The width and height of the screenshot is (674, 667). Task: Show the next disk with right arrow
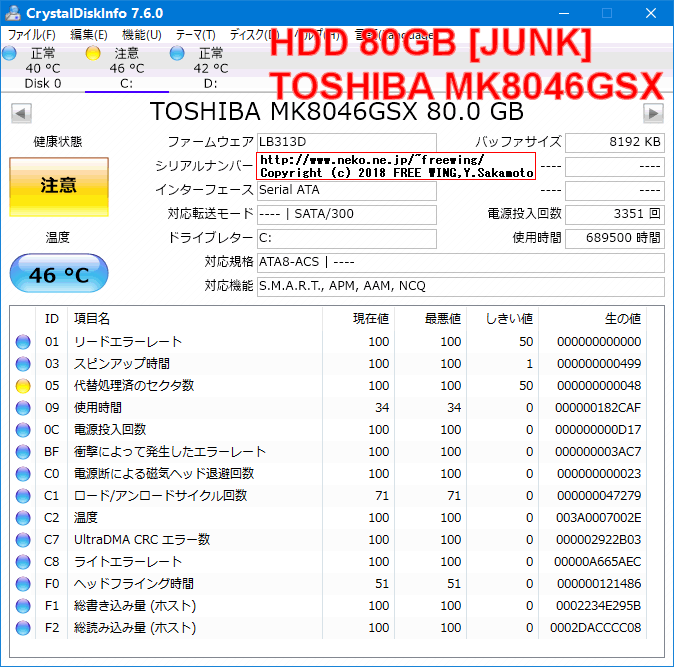[653, 113]
